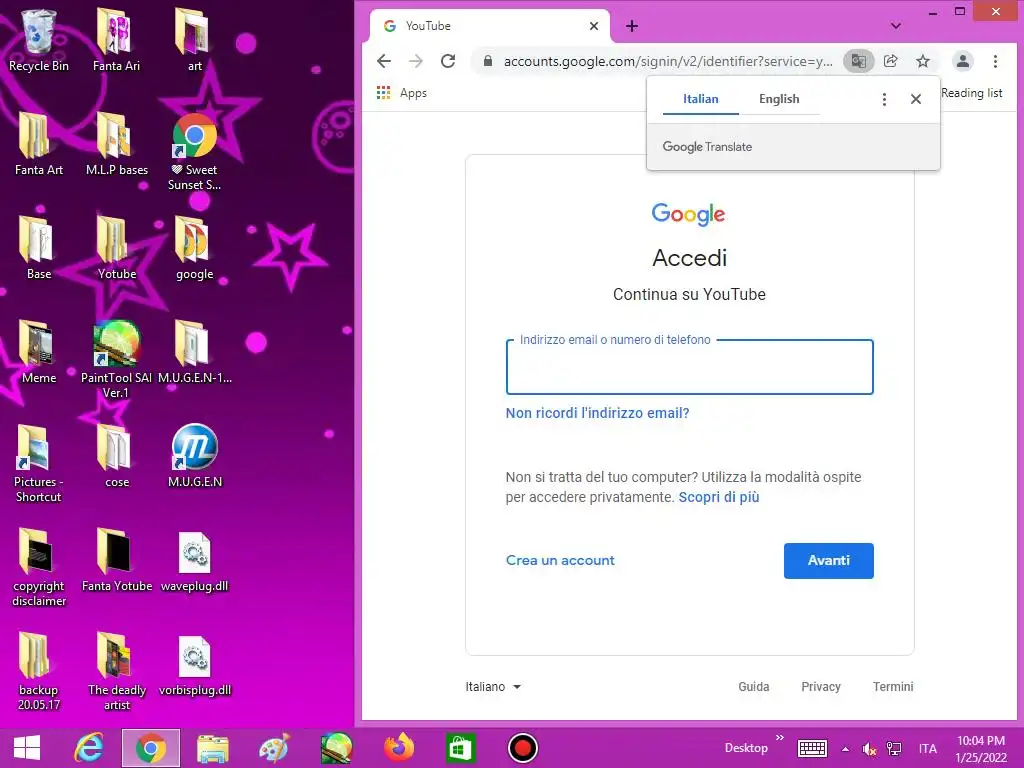Screen dimensions: 1024x768
Task: Select the YouTube browser tab
Action: pyautogui.click(x=489, y=26)
